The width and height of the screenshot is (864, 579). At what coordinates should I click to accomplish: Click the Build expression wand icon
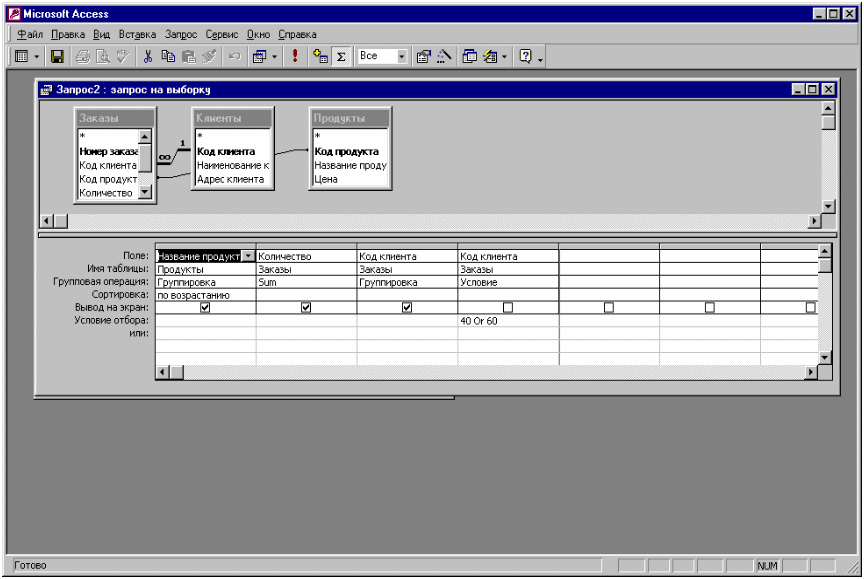pyautogui.click(x=444, y=57)
